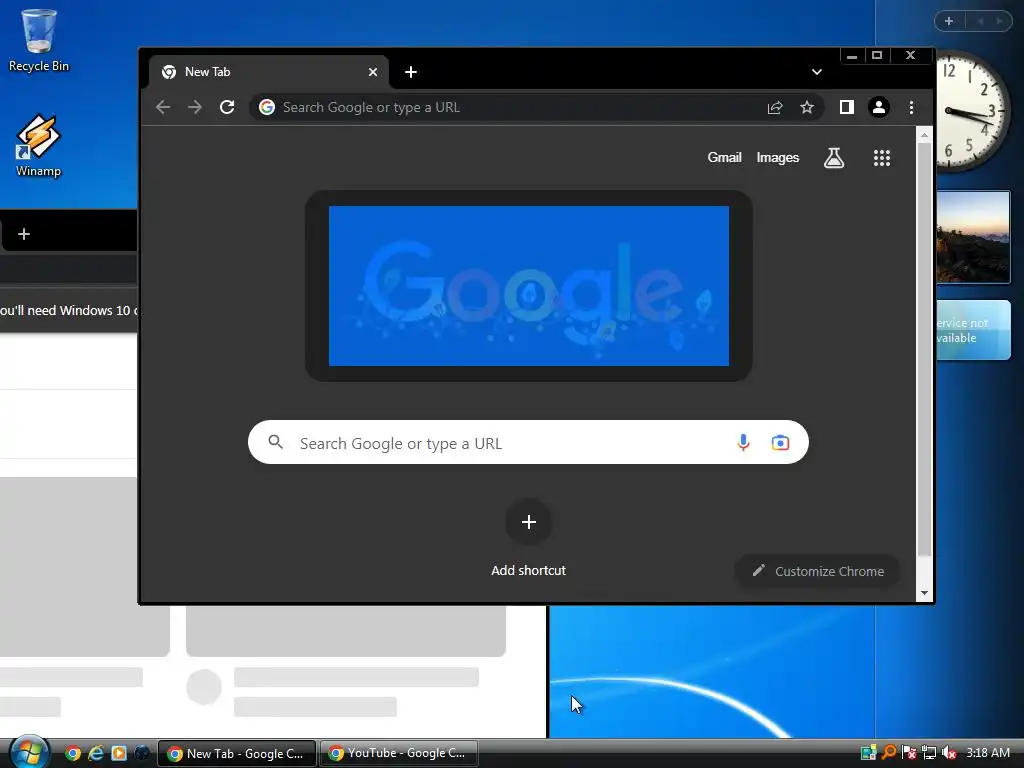
Task: Click the 3:18 AM system clock
Action: point(988,752)
